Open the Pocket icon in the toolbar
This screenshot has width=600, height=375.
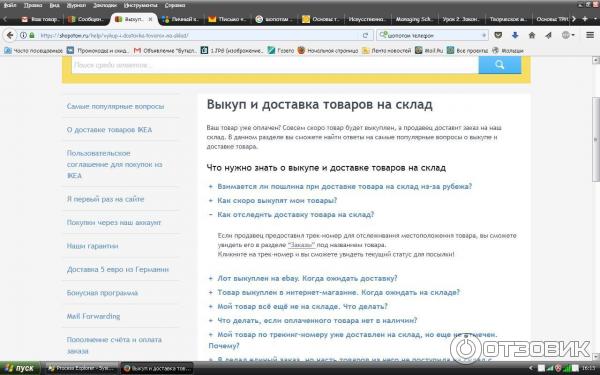click(x=498, y=35)
